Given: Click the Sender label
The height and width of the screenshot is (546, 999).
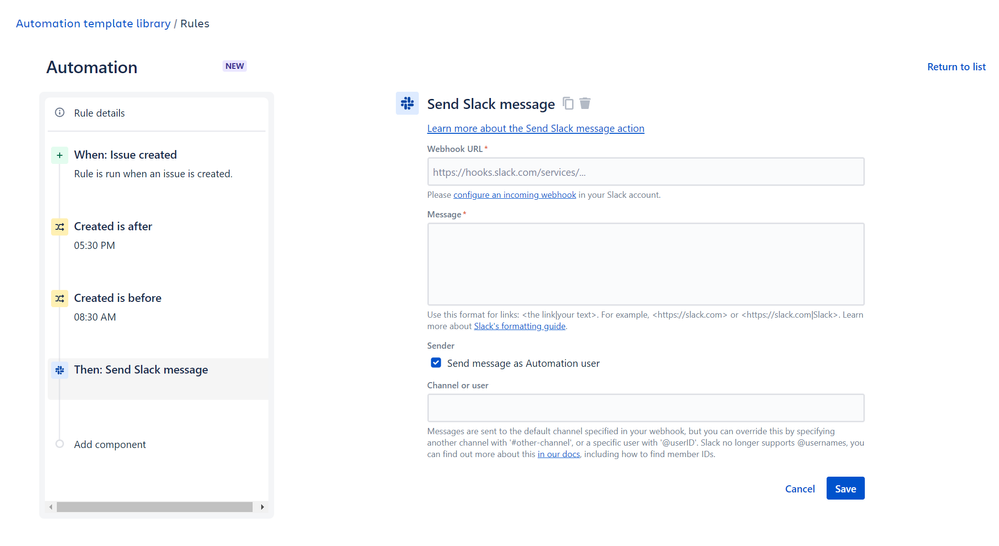Looking at the screenshot, I should tap(440, 346).
